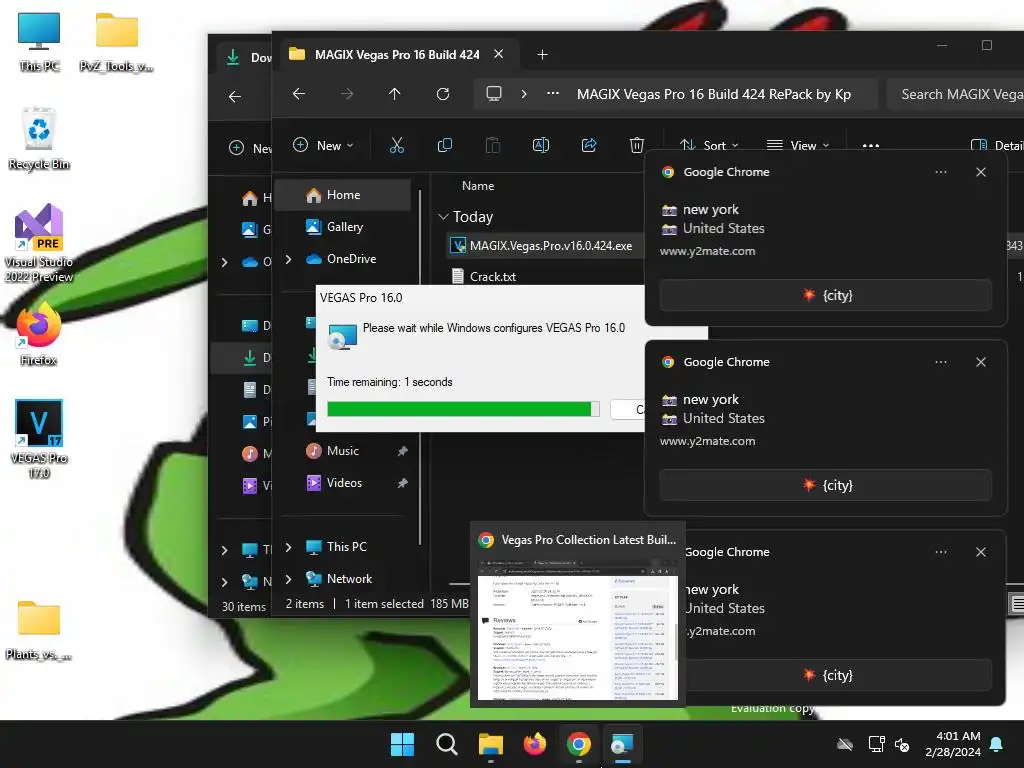Screen dimensions: 1024x768
Task: Toggle the Details pane button
Action: pos(997,146)
